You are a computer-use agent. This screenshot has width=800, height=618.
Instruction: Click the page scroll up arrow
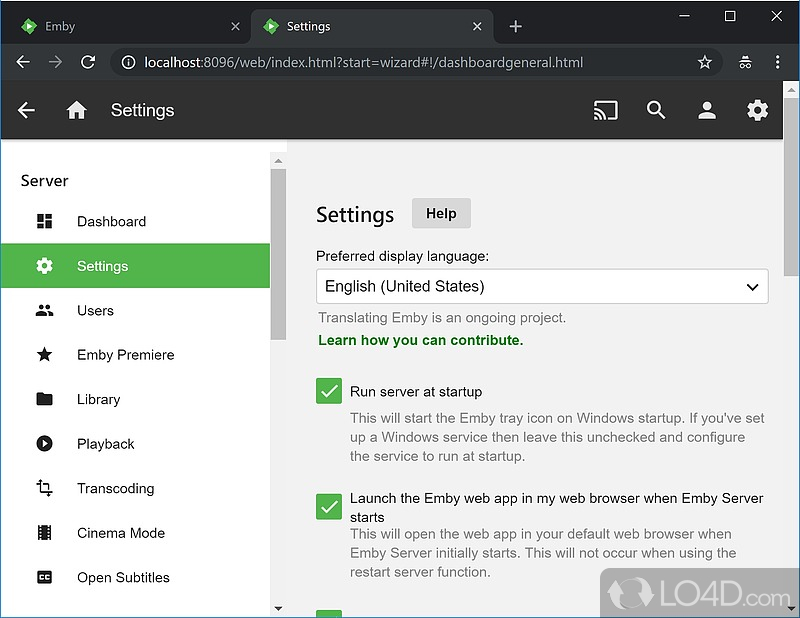click(791, 90)
